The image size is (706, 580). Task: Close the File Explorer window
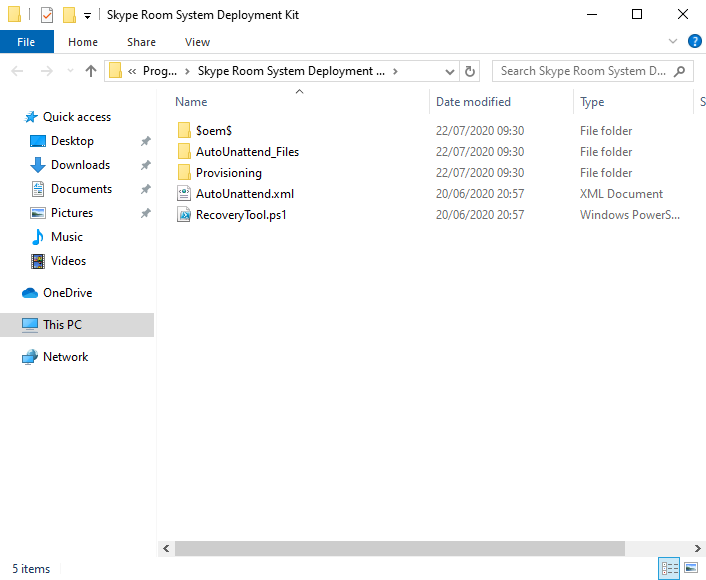683,14
